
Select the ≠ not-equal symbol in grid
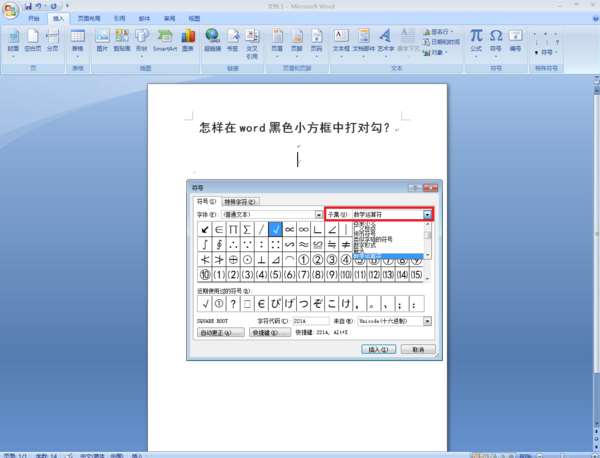[346, 244]
